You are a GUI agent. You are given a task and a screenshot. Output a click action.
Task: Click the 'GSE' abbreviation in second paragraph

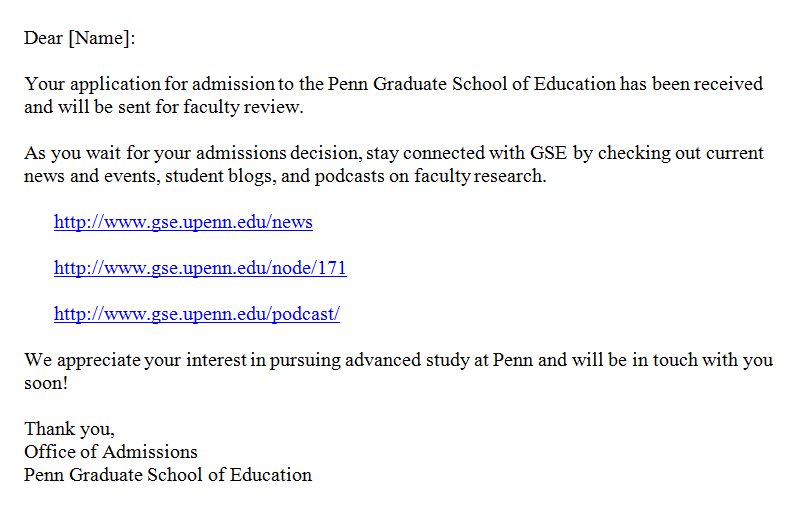548,153
